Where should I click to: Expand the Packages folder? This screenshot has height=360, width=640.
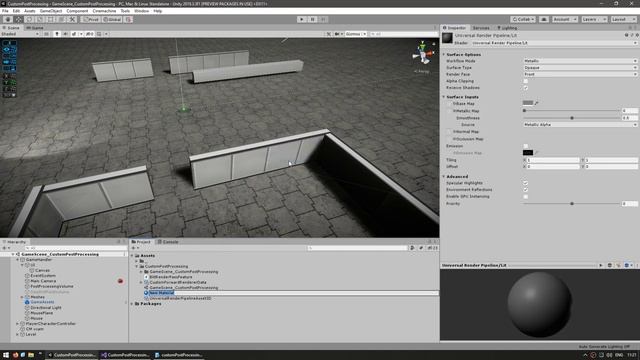point(132,304)
